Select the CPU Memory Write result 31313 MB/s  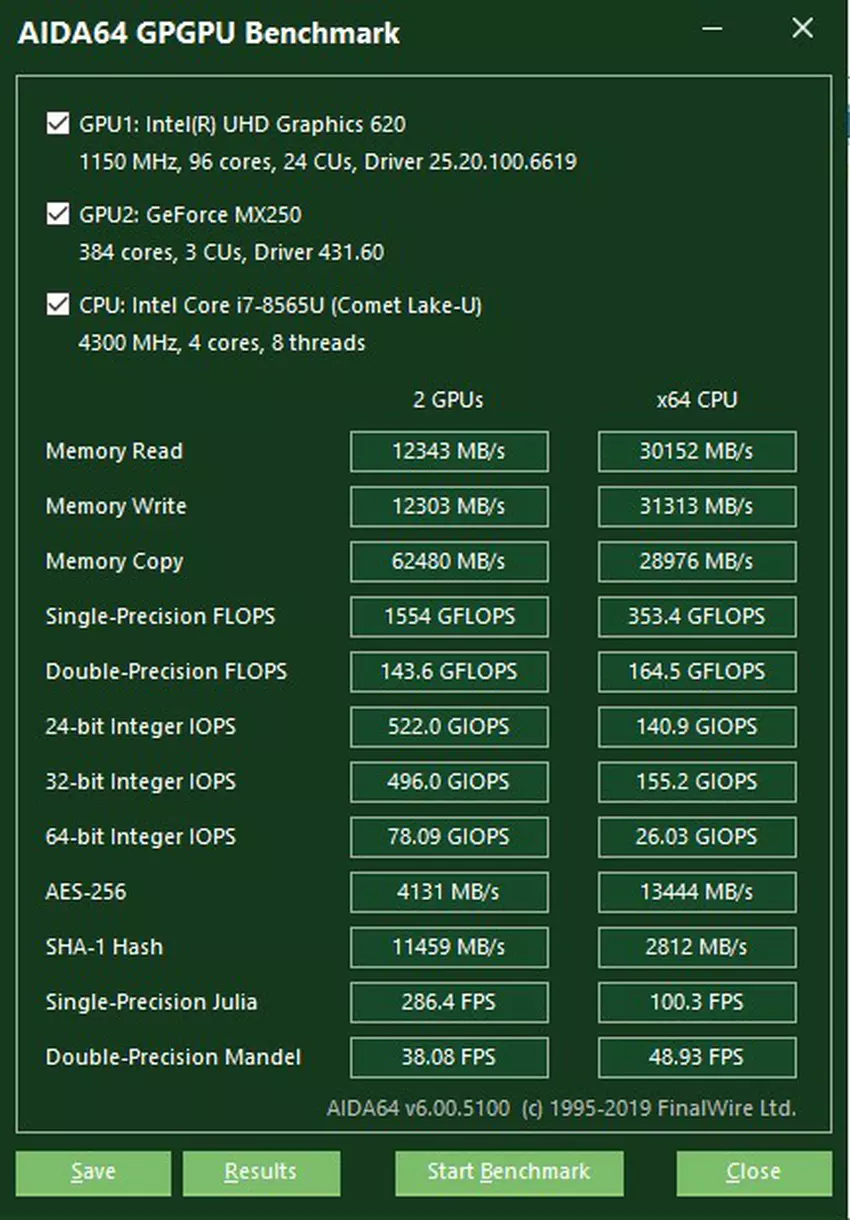697,507
